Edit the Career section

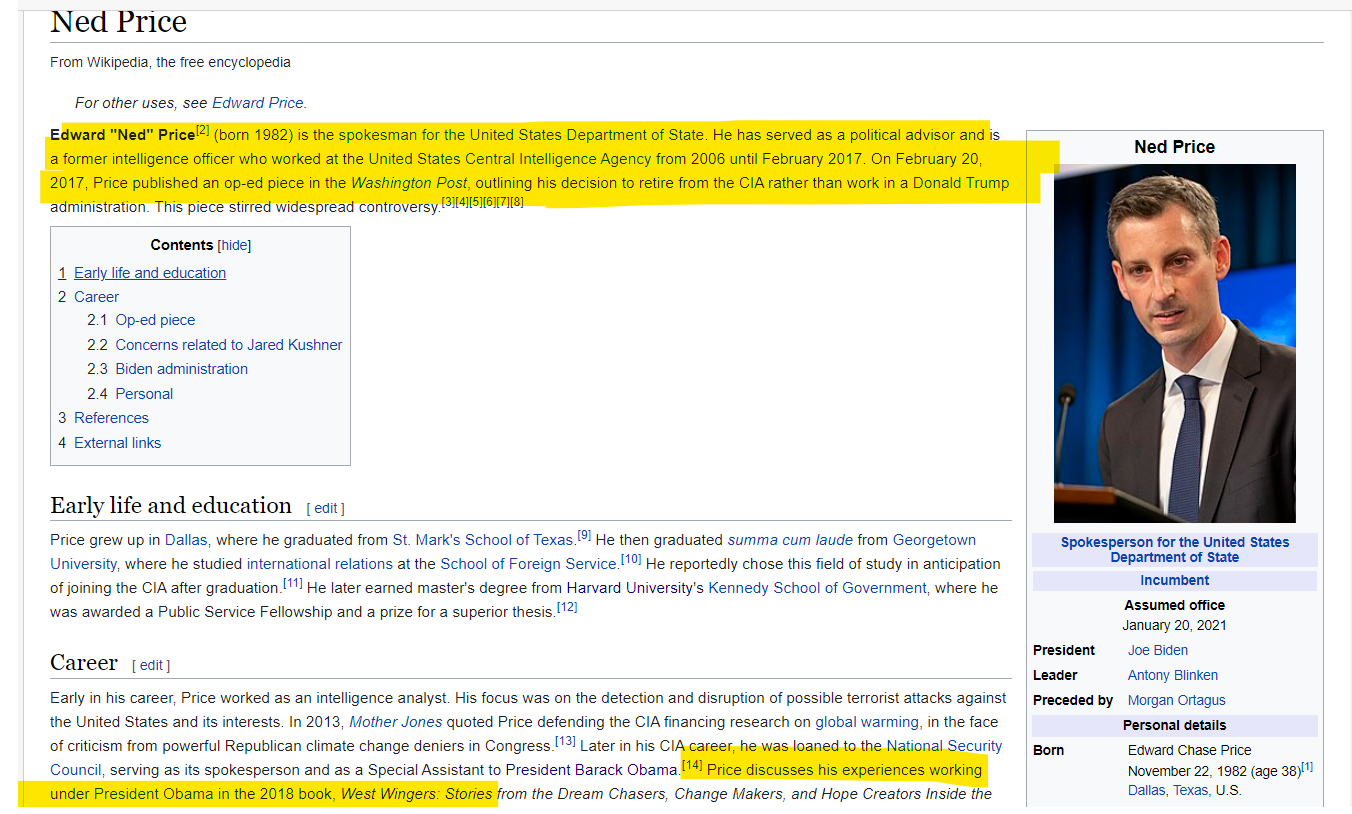pos(151,665)
